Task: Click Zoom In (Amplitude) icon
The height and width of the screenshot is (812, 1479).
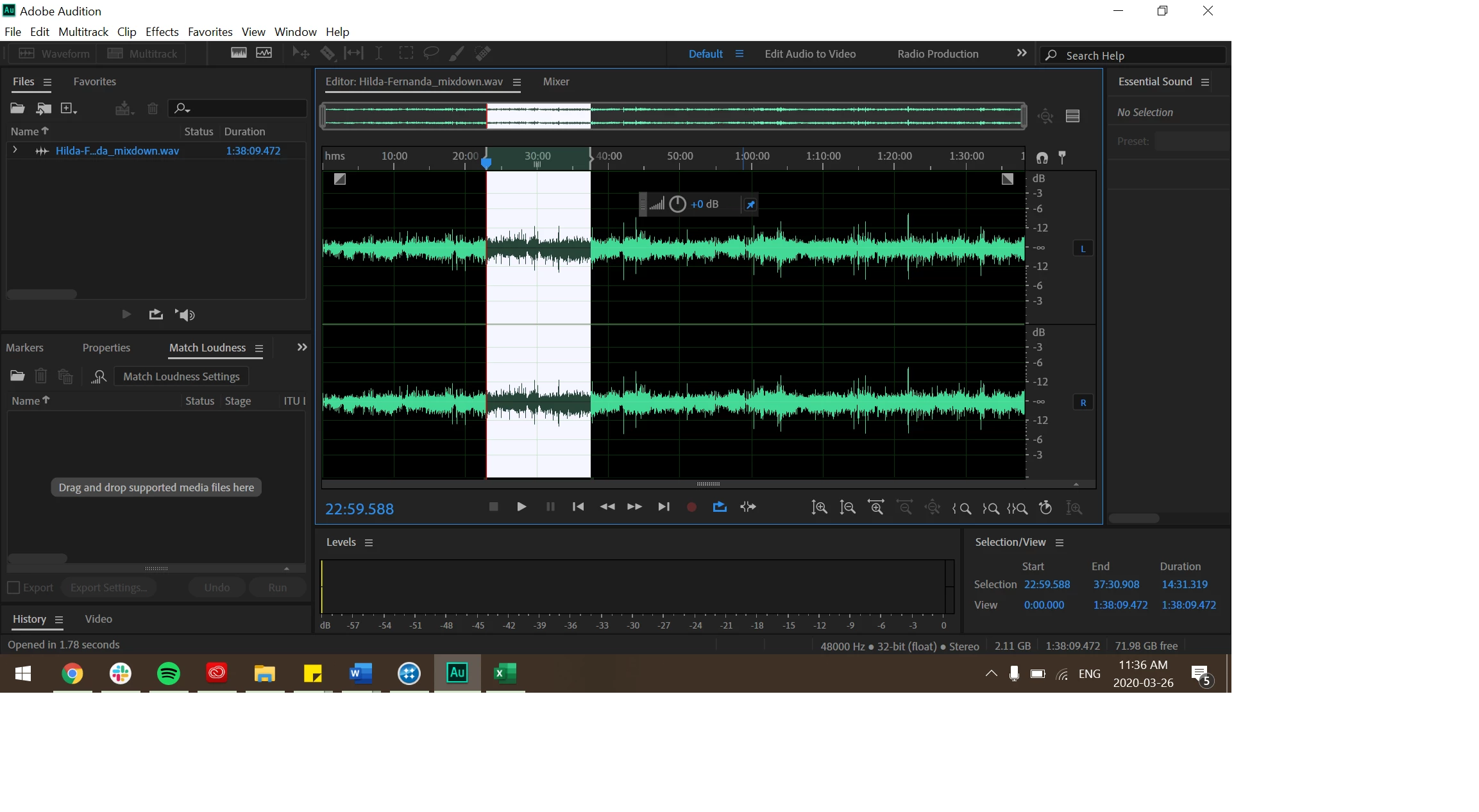Action: [x=818, y=507]
